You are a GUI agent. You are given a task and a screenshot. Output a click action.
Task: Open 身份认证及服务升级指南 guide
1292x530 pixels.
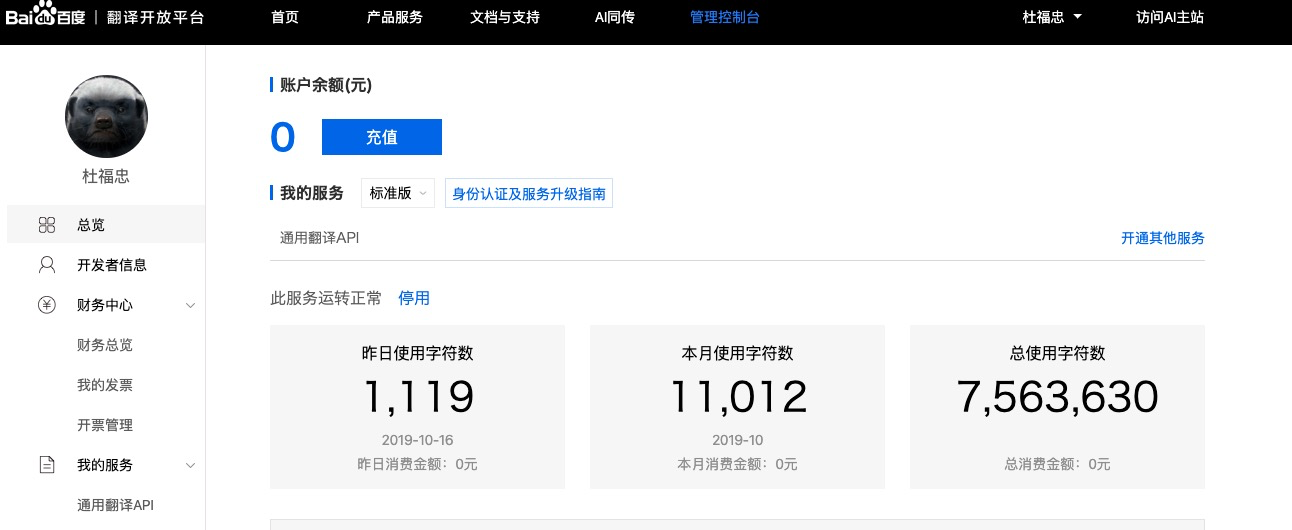click(x=528, y=193)
